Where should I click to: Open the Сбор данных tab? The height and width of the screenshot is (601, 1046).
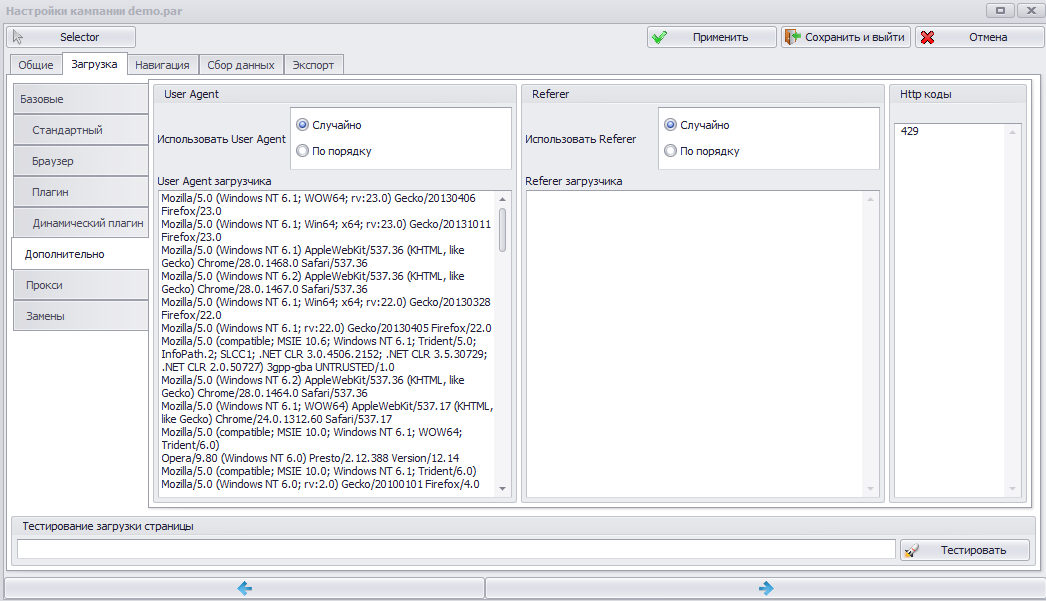point(241,65)
